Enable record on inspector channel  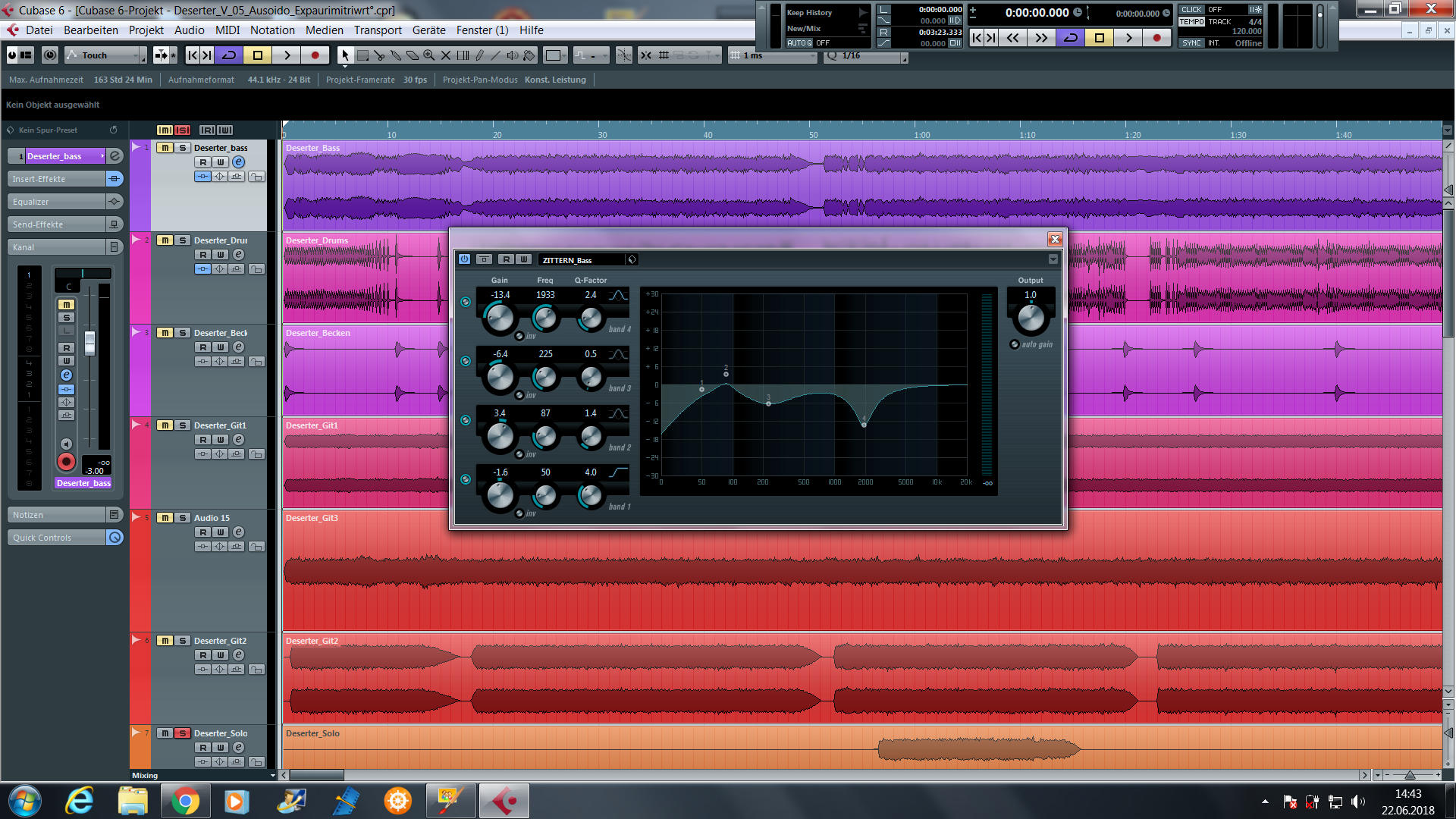66,462
